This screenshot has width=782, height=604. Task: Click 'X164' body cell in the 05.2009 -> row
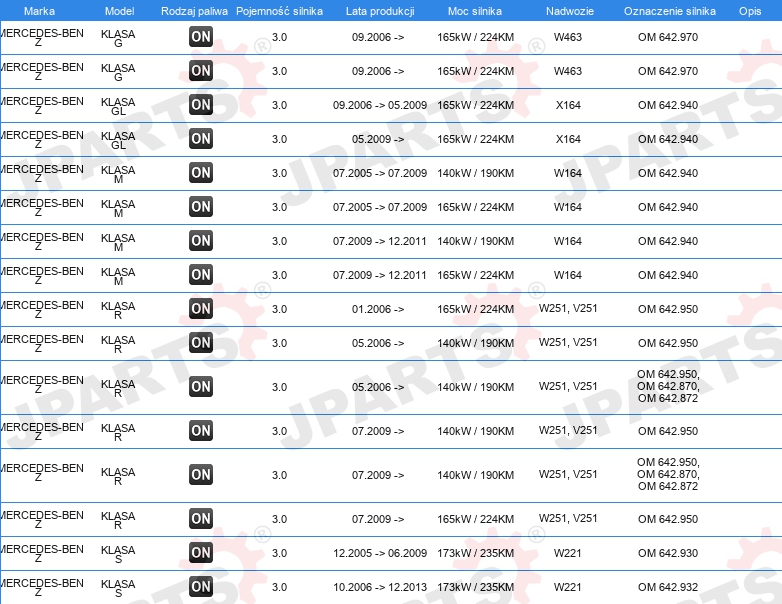tap(568, 139)
